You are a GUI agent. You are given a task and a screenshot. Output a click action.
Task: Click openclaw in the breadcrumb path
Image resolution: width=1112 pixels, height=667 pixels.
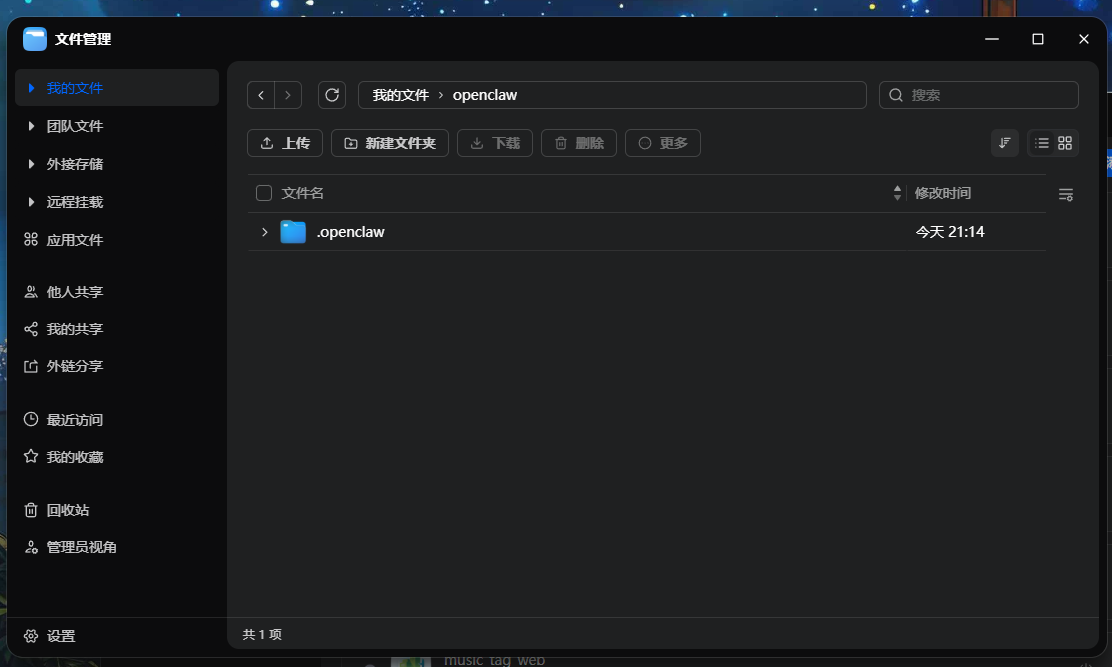tap(484, 95)
